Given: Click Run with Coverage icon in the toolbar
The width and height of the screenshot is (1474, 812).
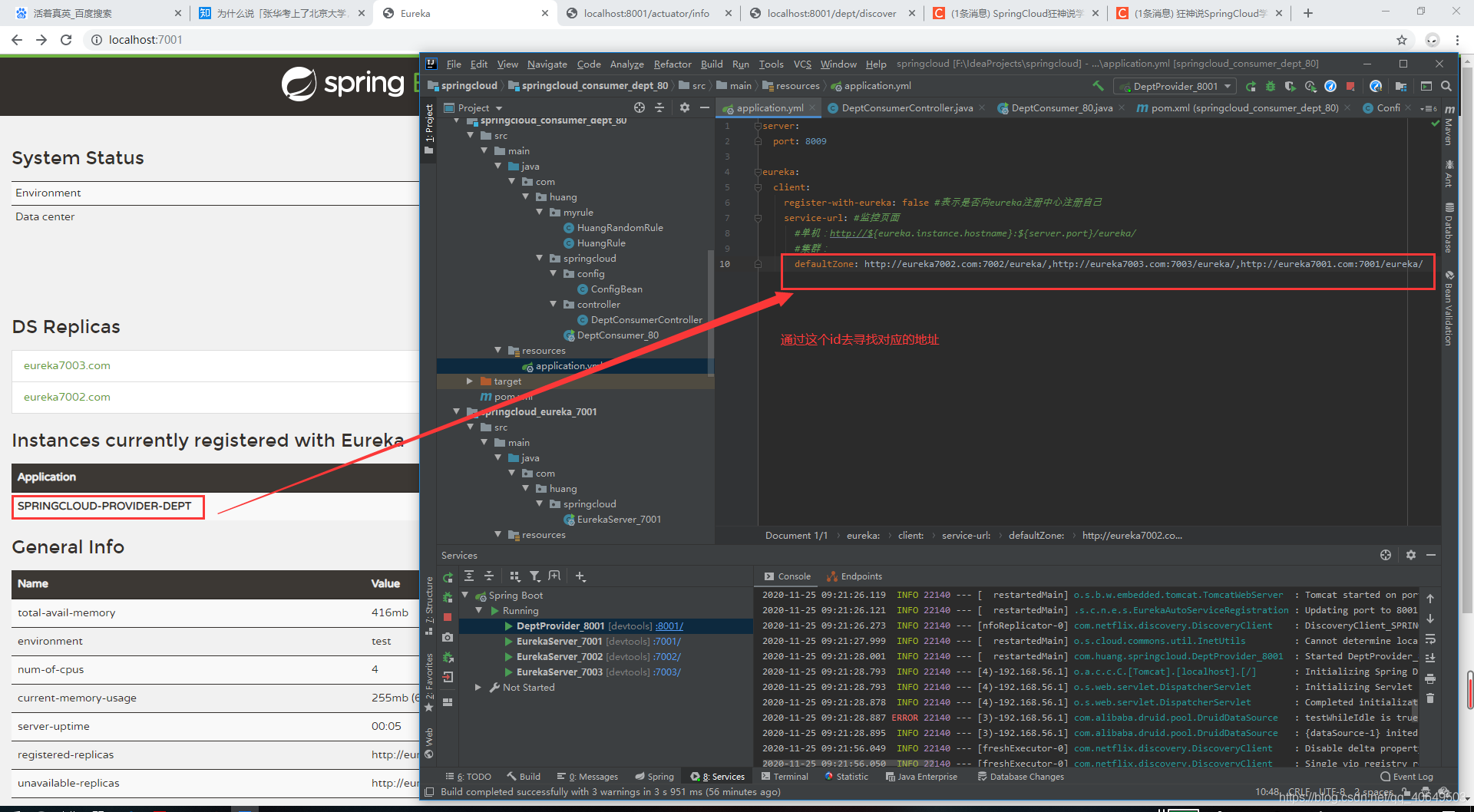Looking at the screenshot, I should pyautogui.click(x=1291, y=86).
